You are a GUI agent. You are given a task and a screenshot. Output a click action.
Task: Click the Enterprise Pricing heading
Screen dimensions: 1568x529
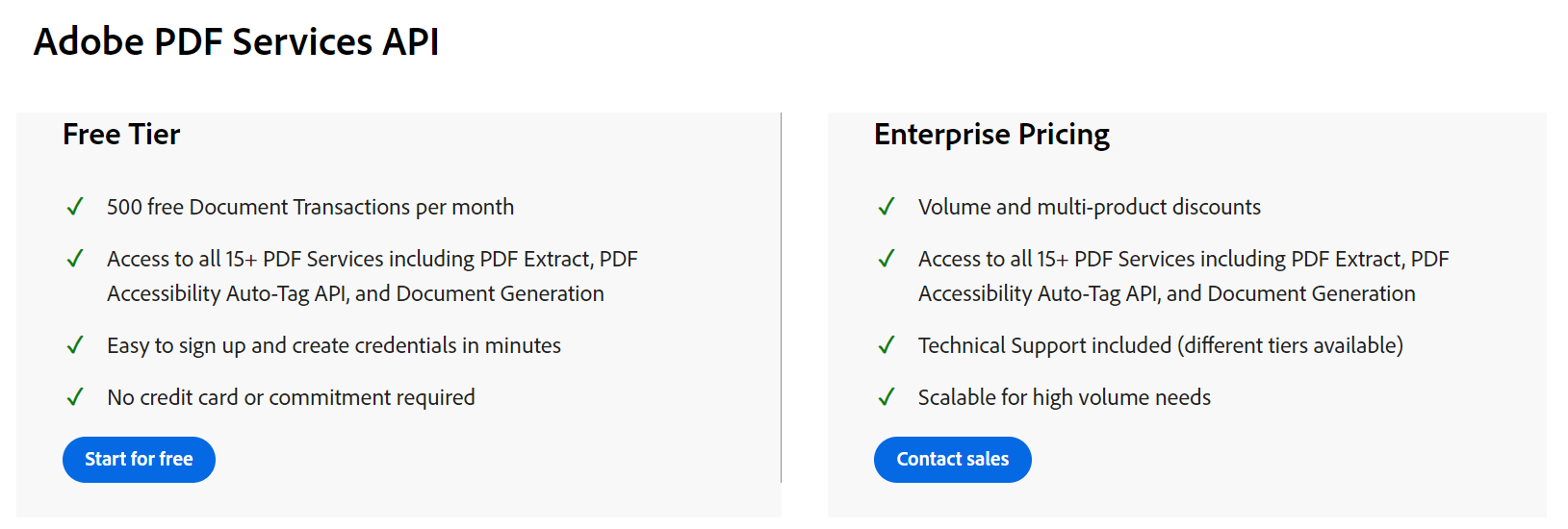click(991, 135)
